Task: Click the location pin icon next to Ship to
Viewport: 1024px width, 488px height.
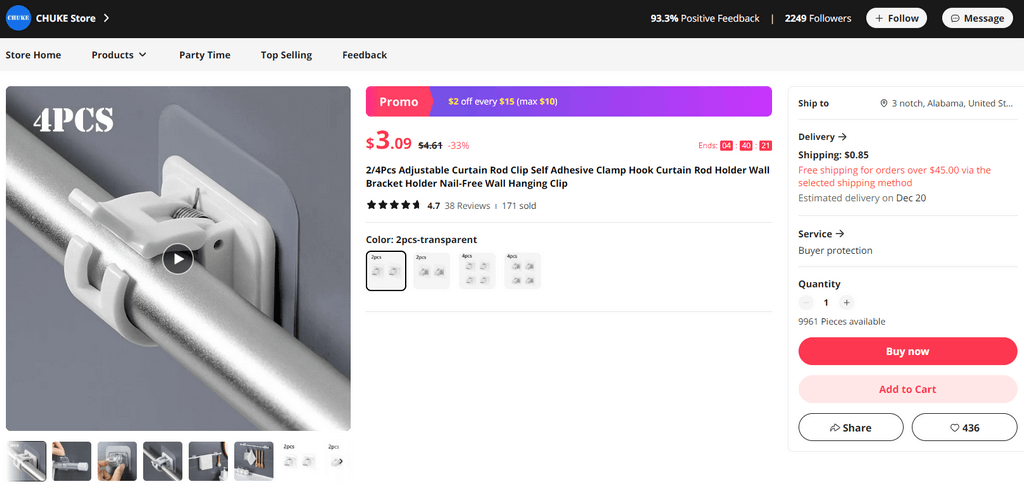Action: 884,103
